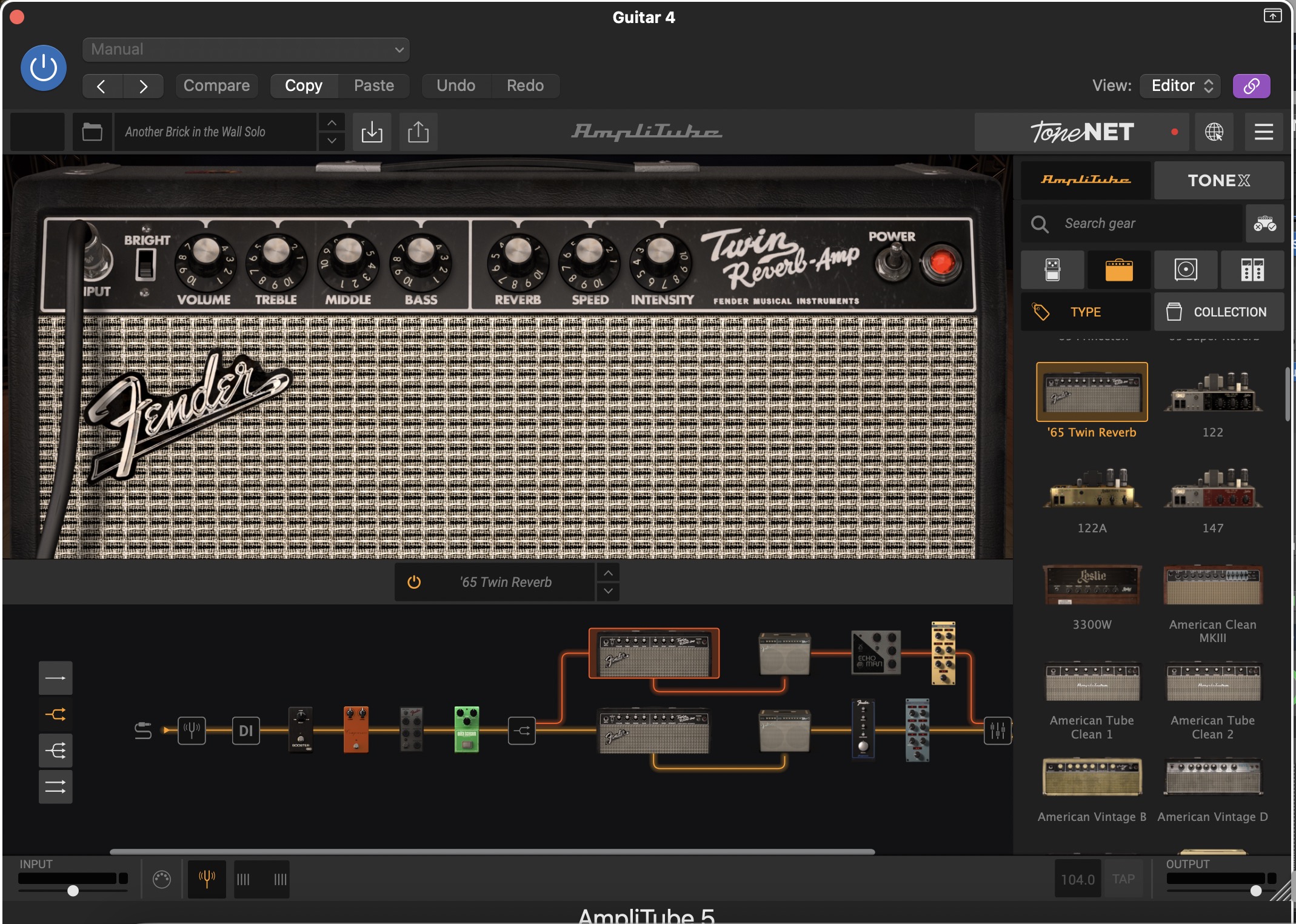The width and height of the screenshot is (1296, 924).
Task: Select the 122A amp thumbnail
Action: tap(1092, 488)
